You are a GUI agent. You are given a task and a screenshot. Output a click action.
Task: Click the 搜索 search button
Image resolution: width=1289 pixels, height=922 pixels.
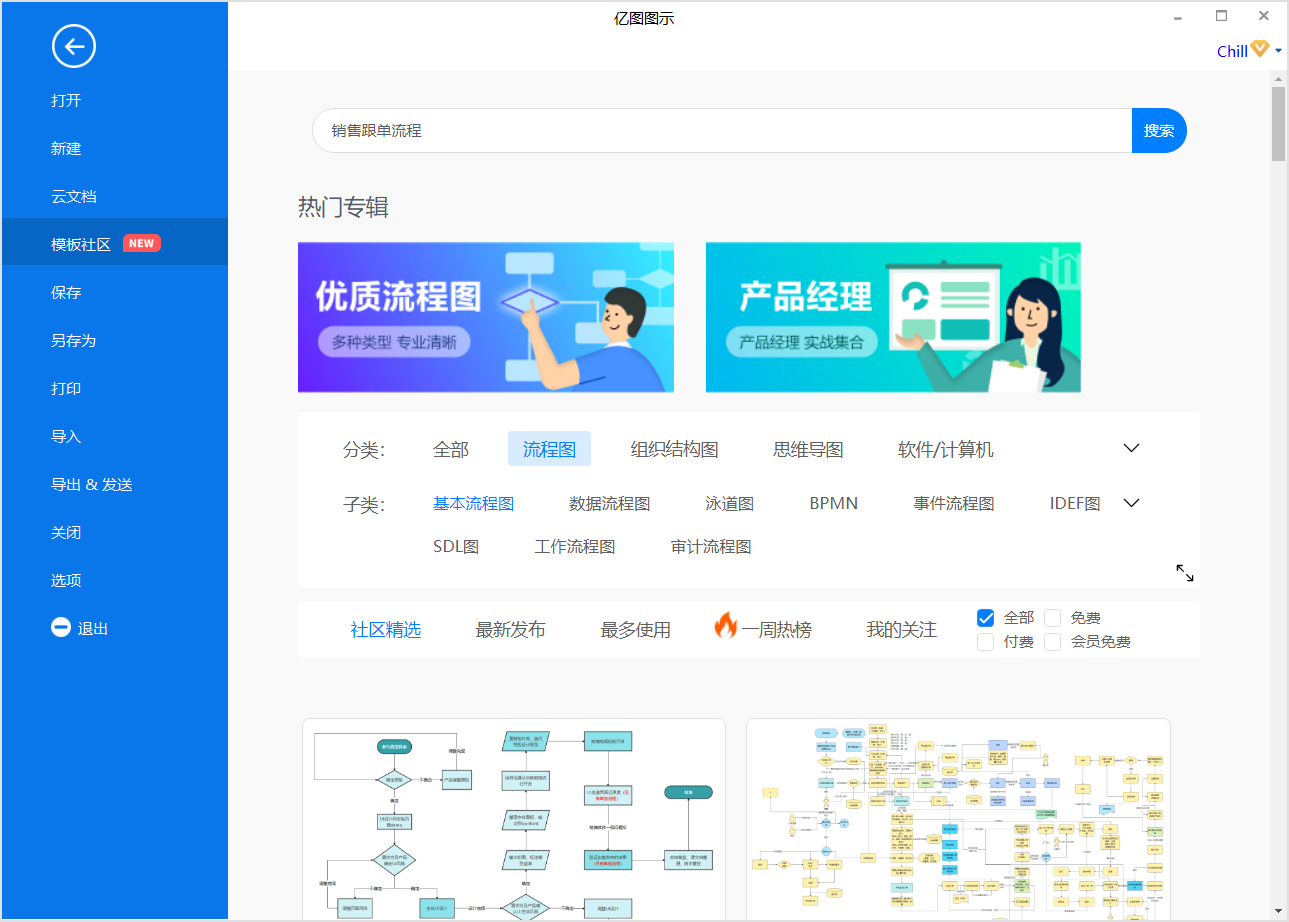point(1159,130)
